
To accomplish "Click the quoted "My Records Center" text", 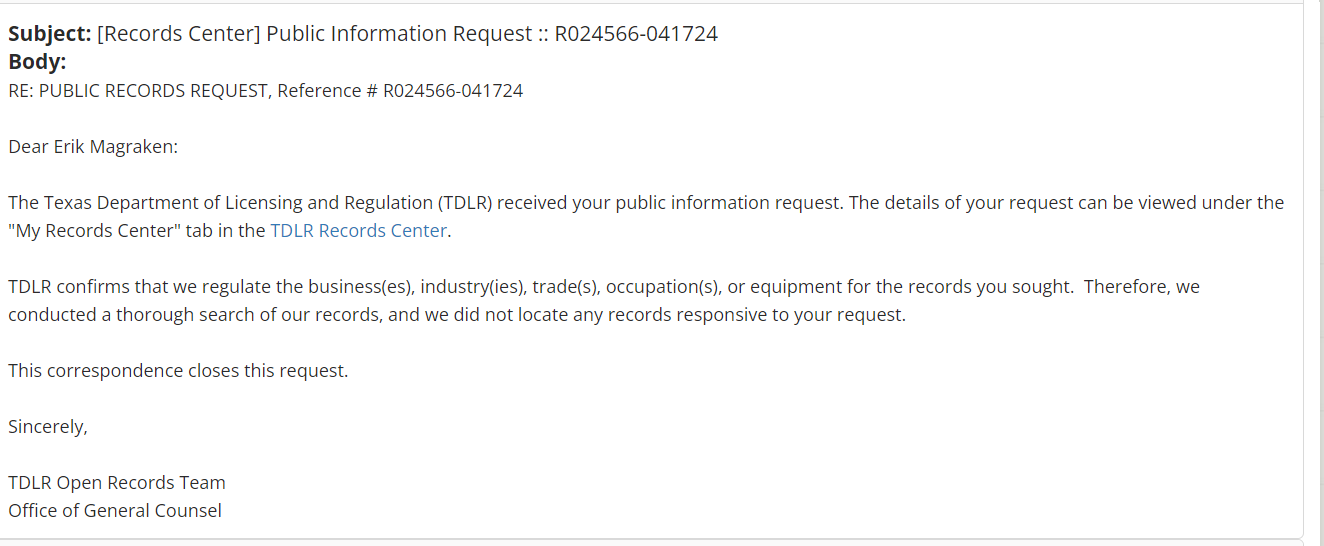I will pyautogui.click(x=95, y=231).
